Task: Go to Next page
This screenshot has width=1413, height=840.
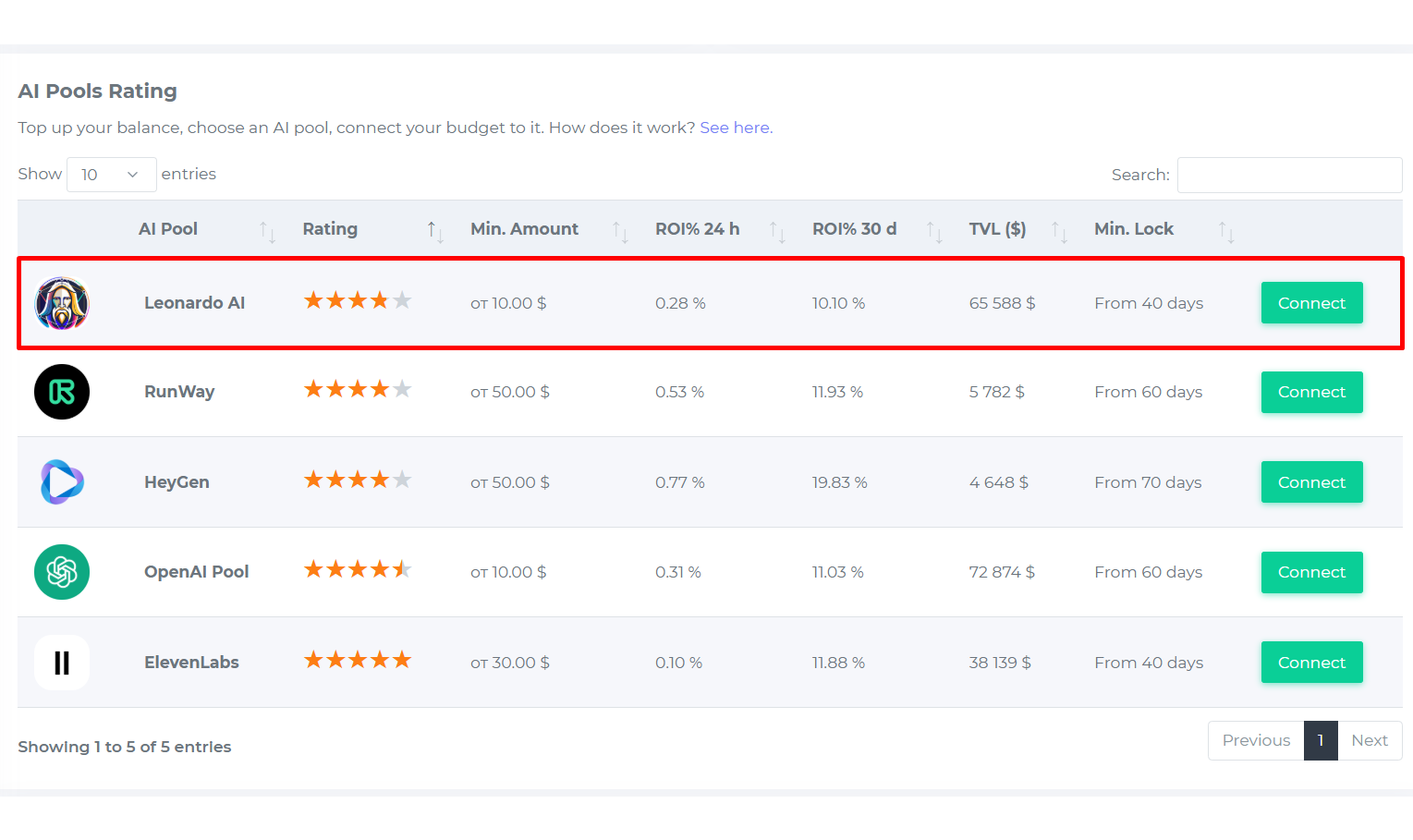Action: coord(1370,740)
